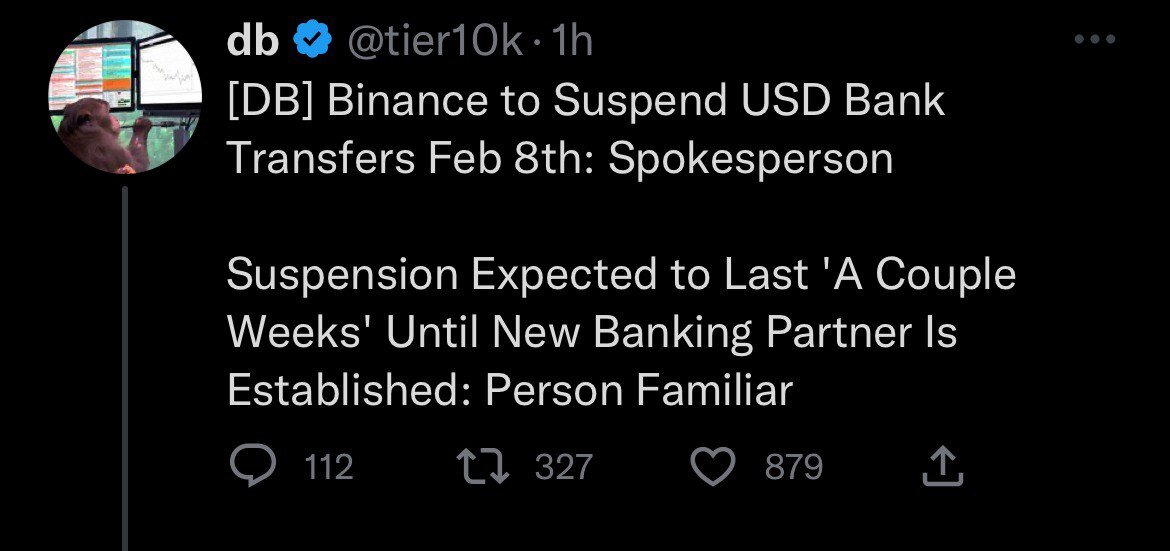
Task: Open the @tier10k handle link
Action: click(x=433, y=41)
